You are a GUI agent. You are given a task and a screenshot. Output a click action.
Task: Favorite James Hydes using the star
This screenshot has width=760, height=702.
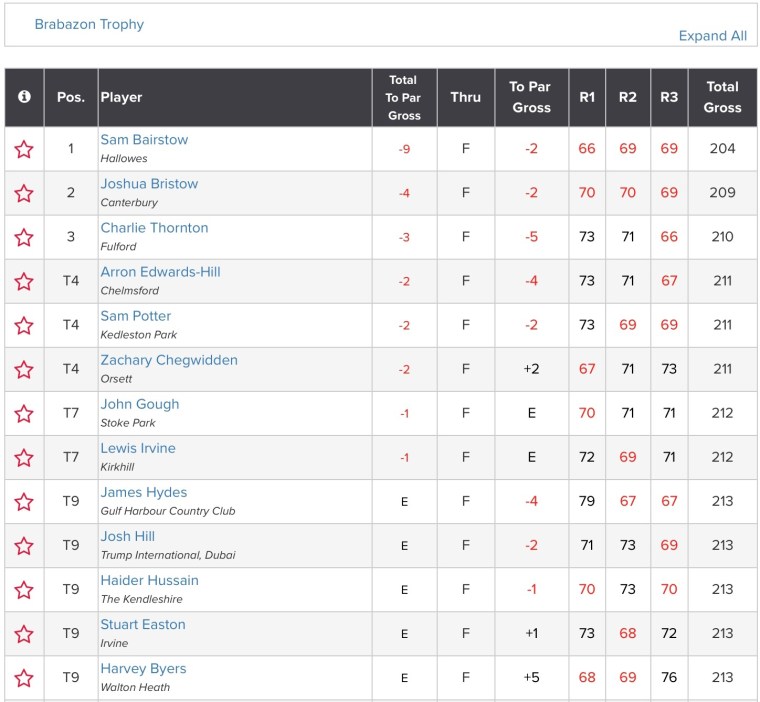tap(24, 501)
